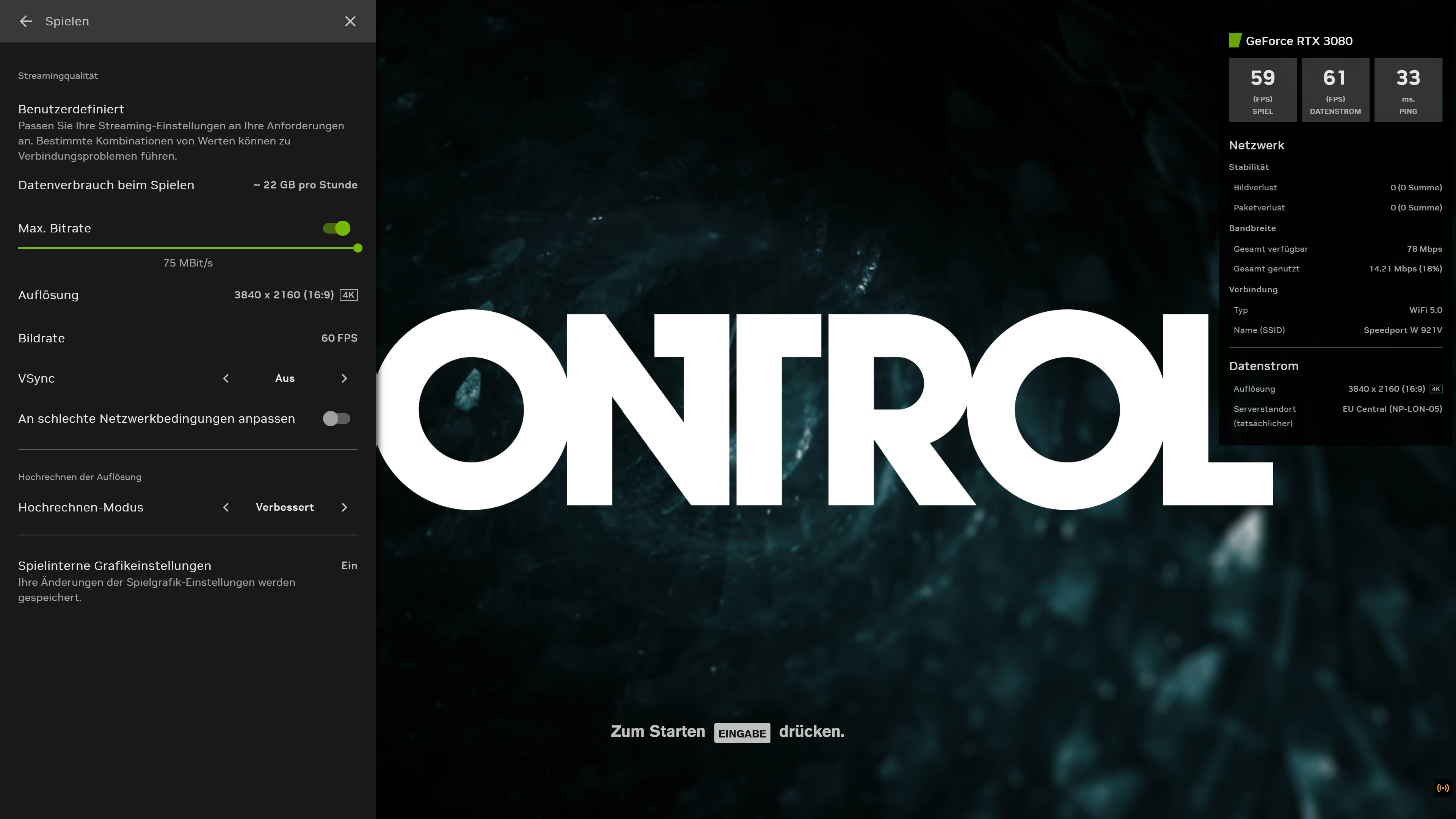
Task: Click the 4K badge beside Auflösung setting
Action: tap(348, 295)
